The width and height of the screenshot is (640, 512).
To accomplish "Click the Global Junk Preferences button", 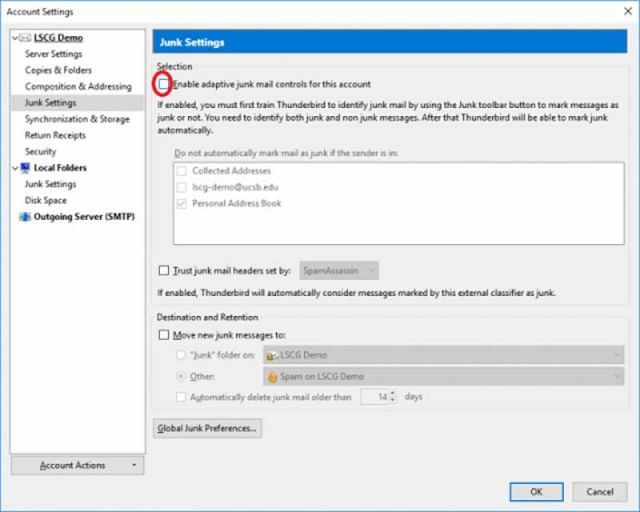I will click(208, 428).
